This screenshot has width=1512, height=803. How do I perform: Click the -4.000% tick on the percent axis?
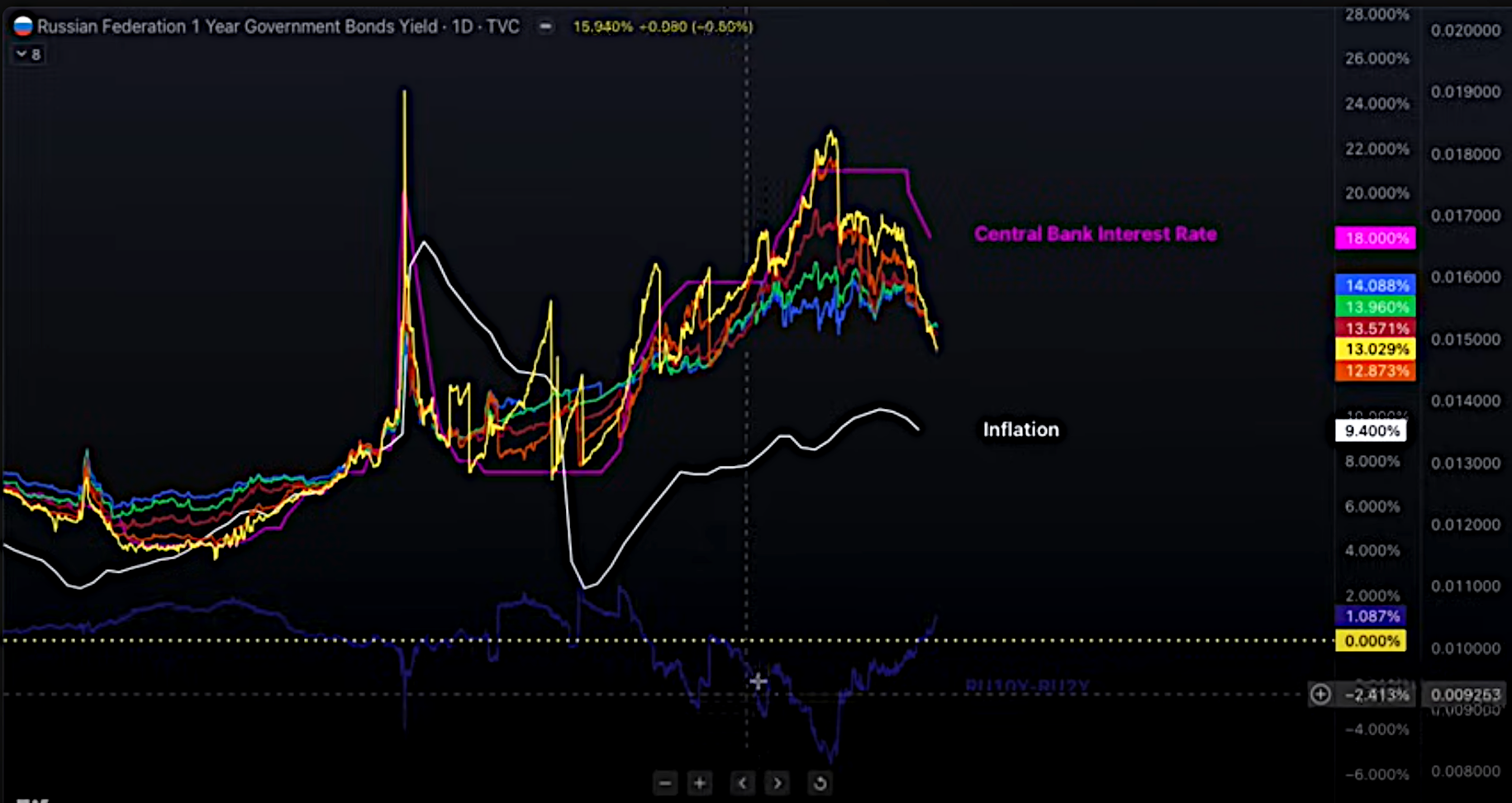click(x=1376, y=729)
